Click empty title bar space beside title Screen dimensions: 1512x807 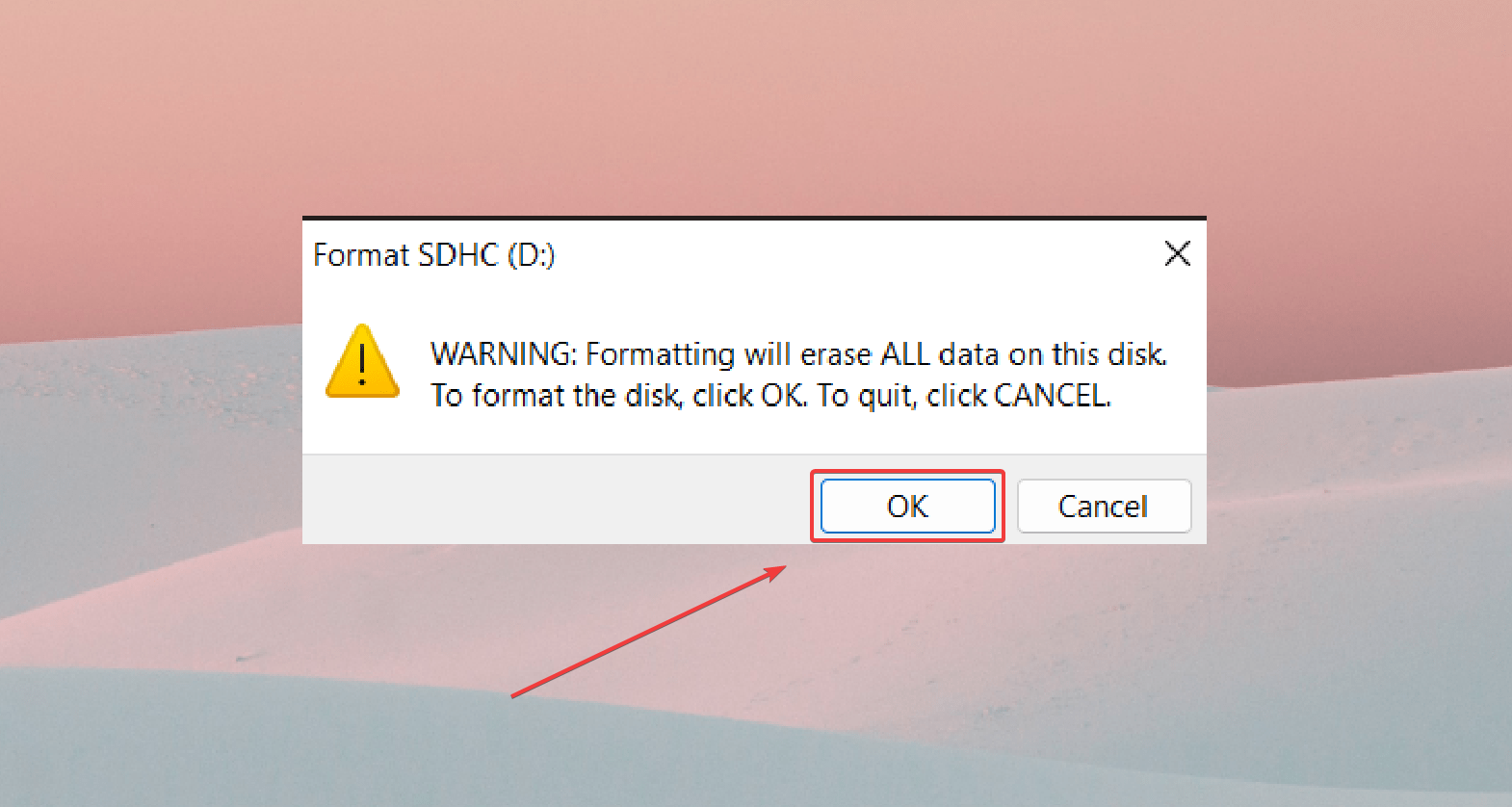847,255
